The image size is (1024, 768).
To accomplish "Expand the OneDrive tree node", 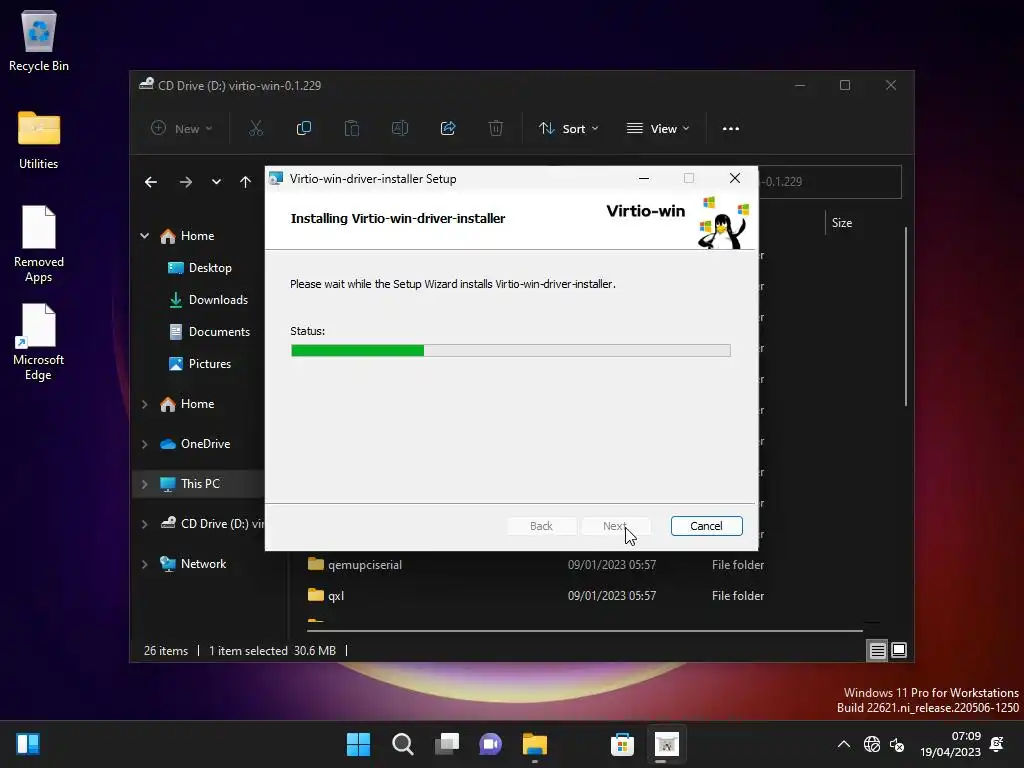I will point(144,444).
